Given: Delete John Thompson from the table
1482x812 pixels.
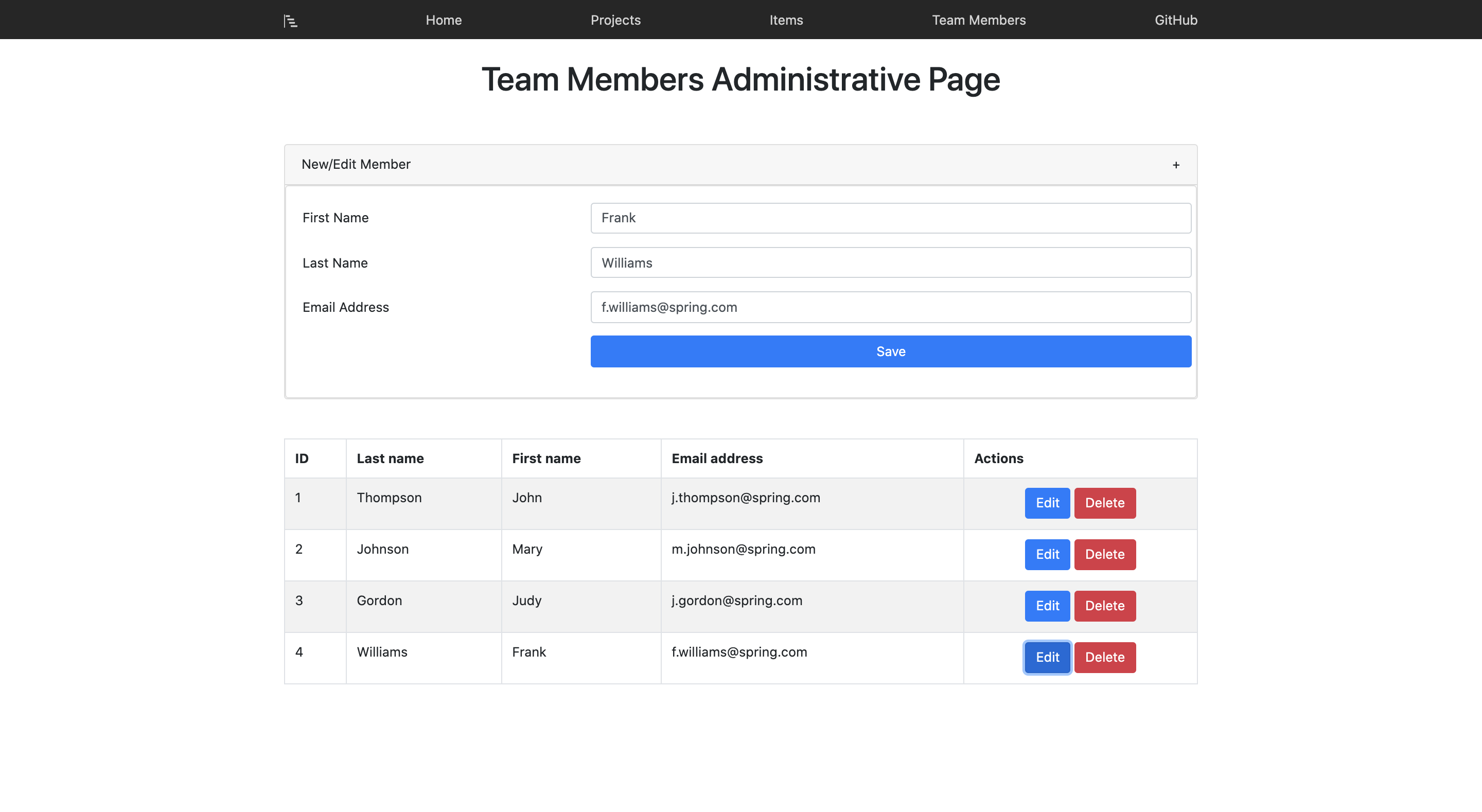Looking at the screenshot, I should [1104, 503].
